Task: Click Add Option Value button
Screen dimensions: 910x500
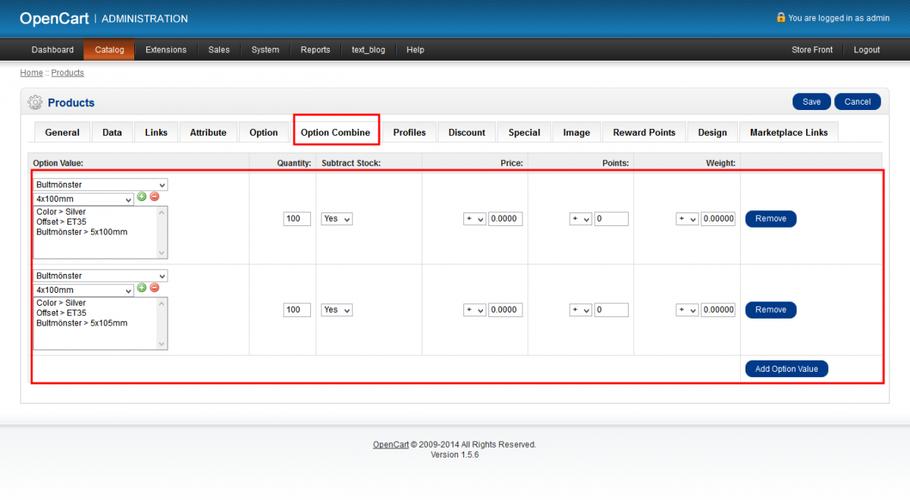Action: 786,369
